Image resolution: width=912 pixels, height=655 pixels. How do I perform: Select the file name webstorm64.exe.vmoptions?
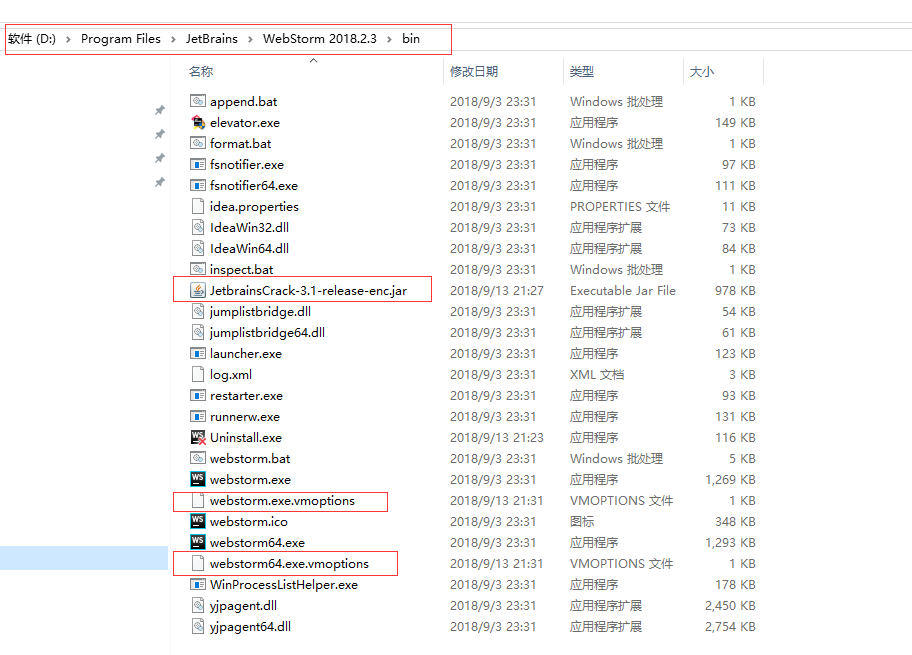[289, 563]
